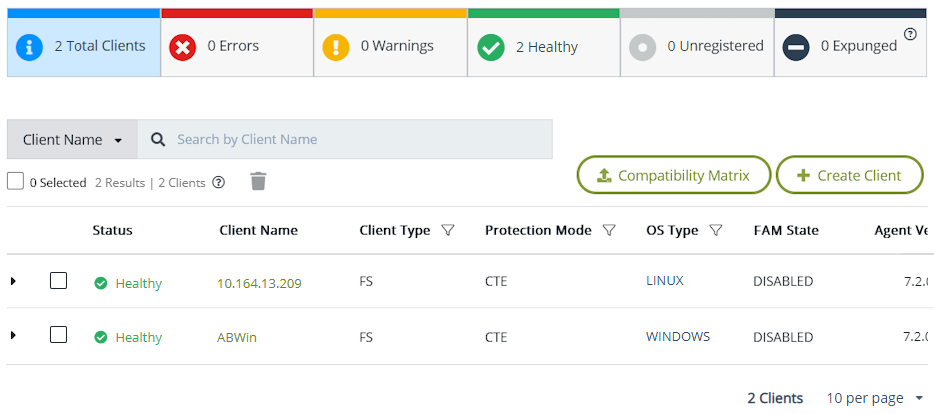Click help icon next to 2 Clients results
Screen dimensions: 934x414
point(219,183)
